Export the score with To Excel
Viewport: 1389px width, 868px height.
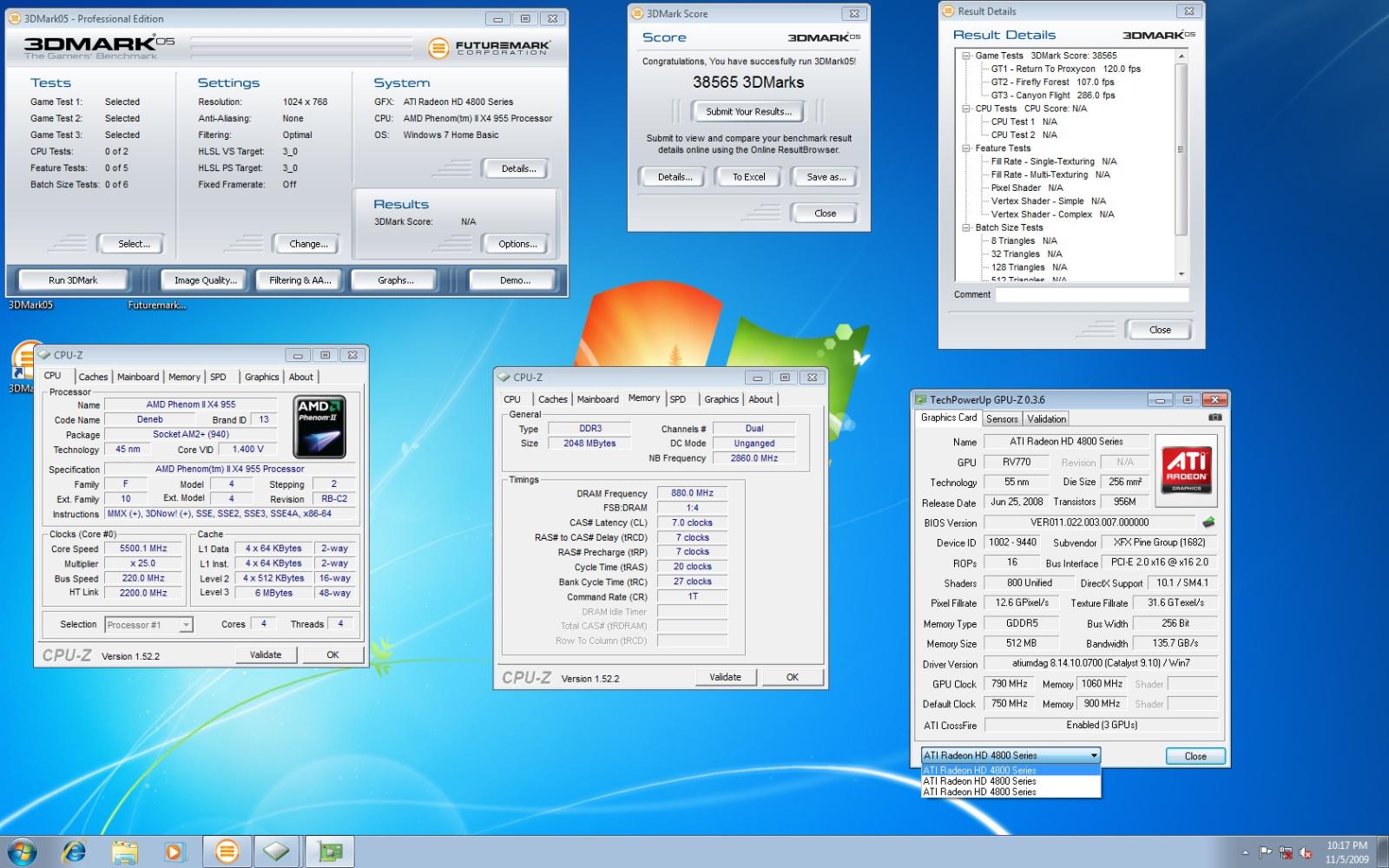click(x=748, y=176)
